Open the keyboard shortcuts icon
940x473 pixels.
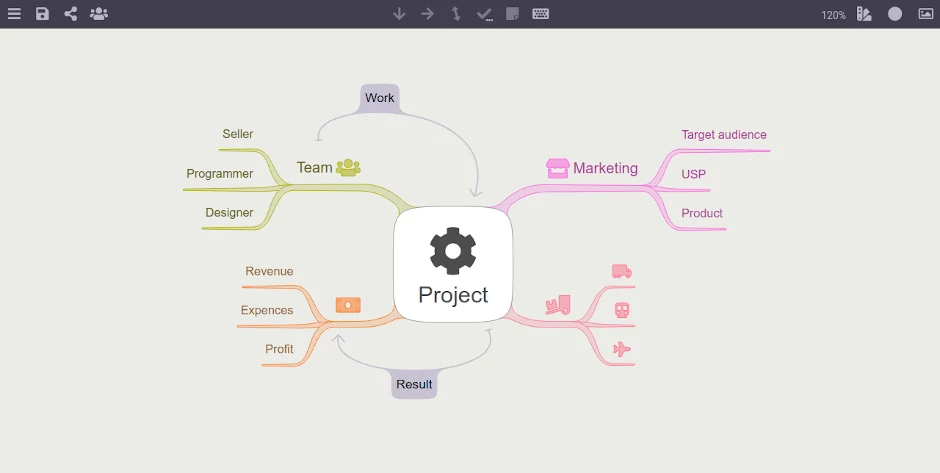point(541,14)
